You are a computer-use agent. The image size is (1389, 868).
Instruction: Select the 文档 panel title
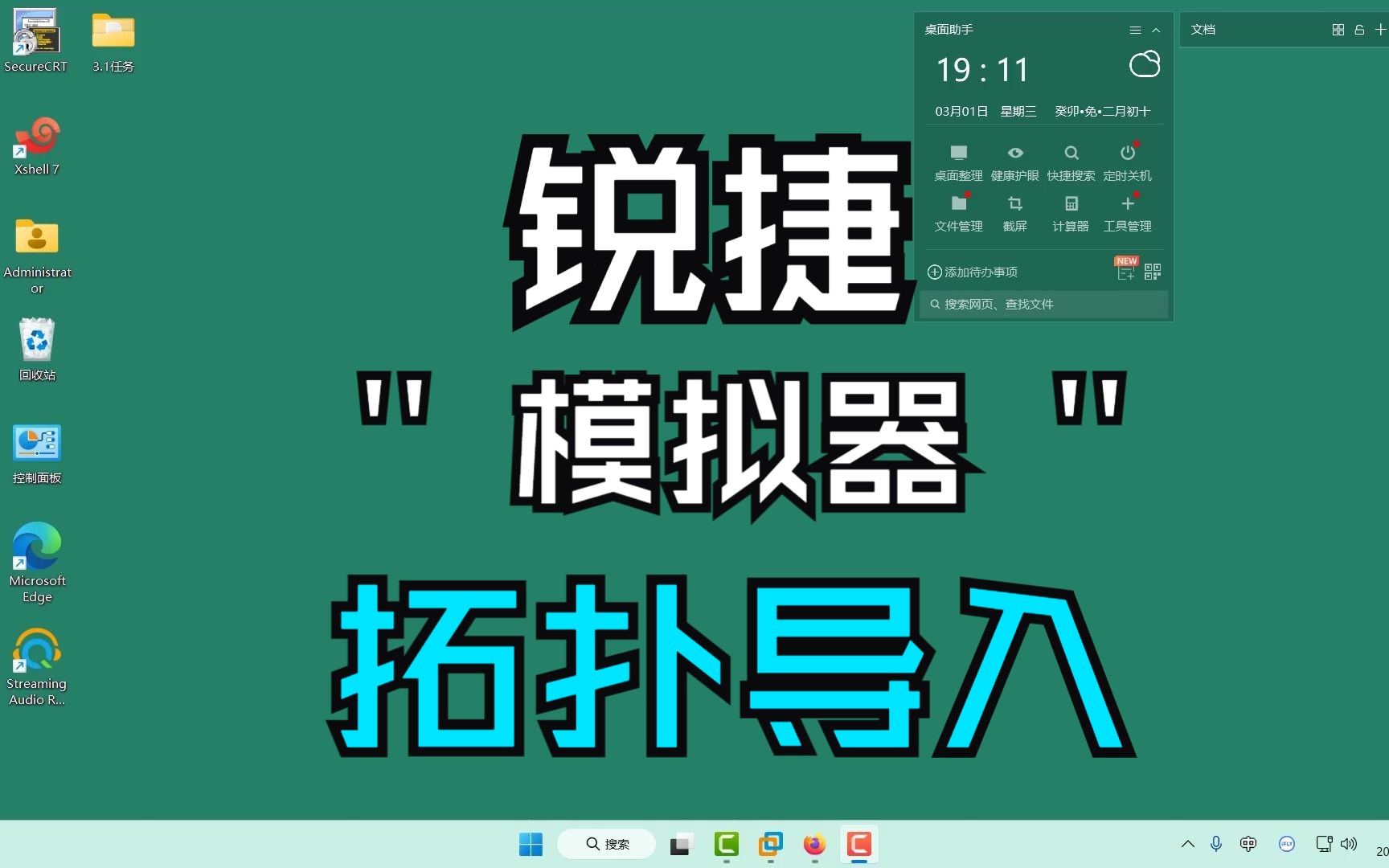point(1203,30)
